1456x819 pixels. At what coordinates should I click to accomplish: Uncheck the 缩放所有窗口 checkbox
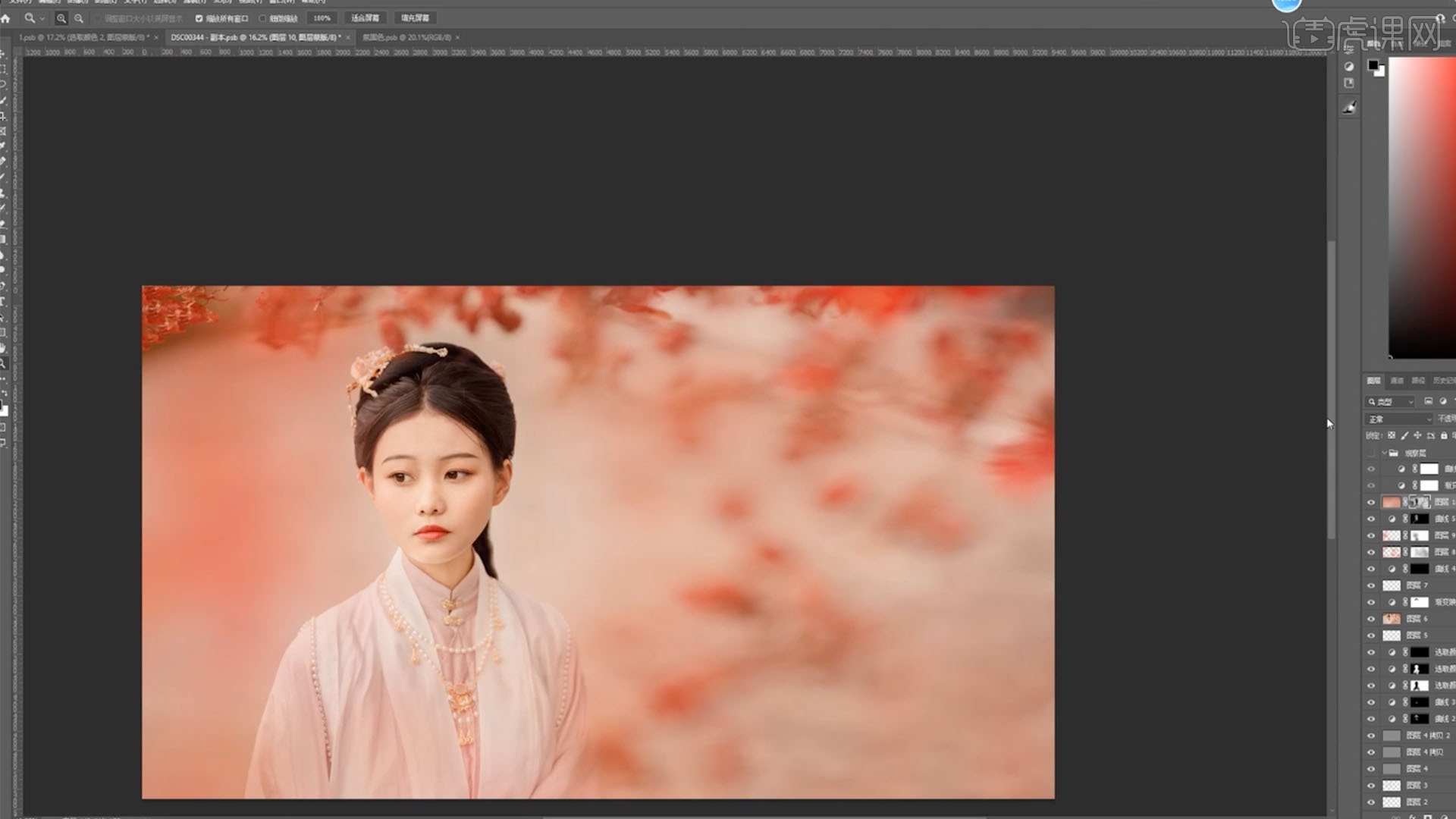[x=199, y=18]
